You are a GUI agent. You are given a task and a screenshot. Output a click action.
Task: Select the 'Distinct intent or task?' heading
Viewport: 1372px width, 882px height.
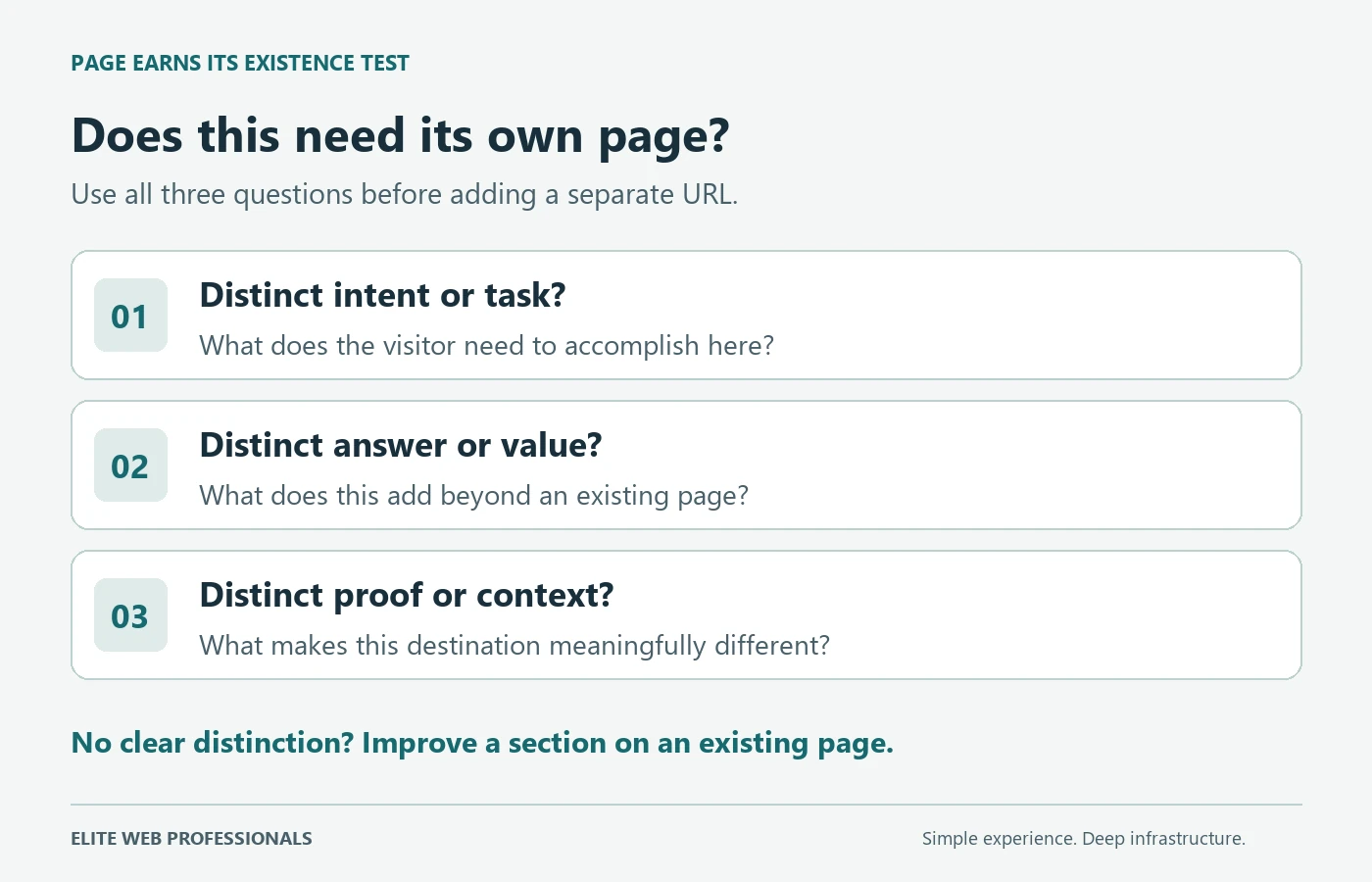click(x=382, y=295)
